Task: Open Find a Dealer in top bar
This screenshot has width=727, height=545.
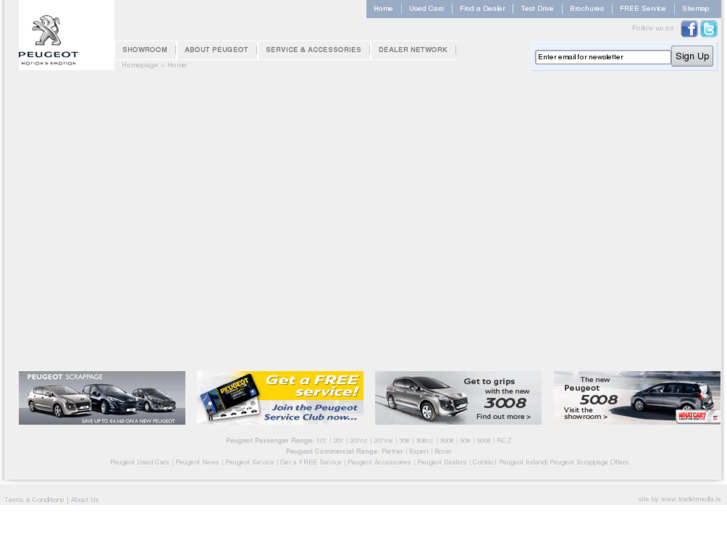Action: click(x=482, y=8)
